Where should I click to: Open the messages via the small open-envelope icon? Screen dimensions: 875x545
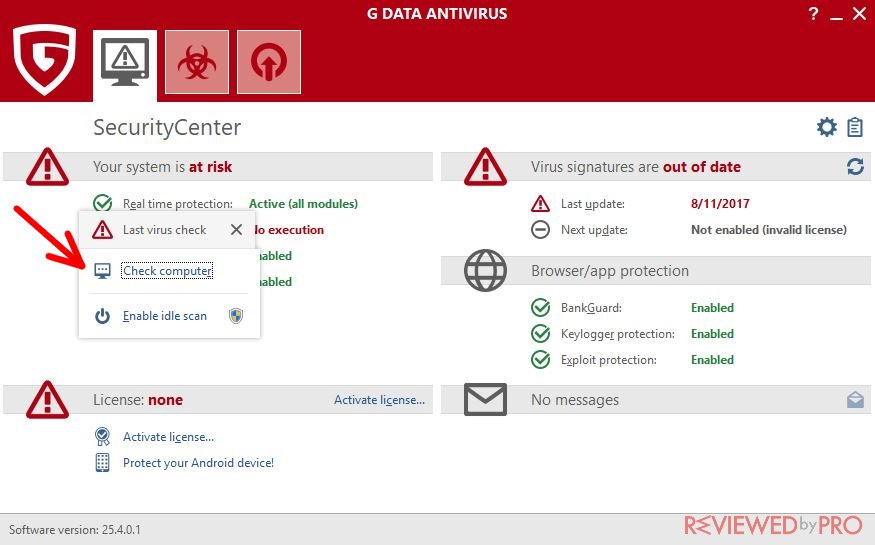point(855,399)
